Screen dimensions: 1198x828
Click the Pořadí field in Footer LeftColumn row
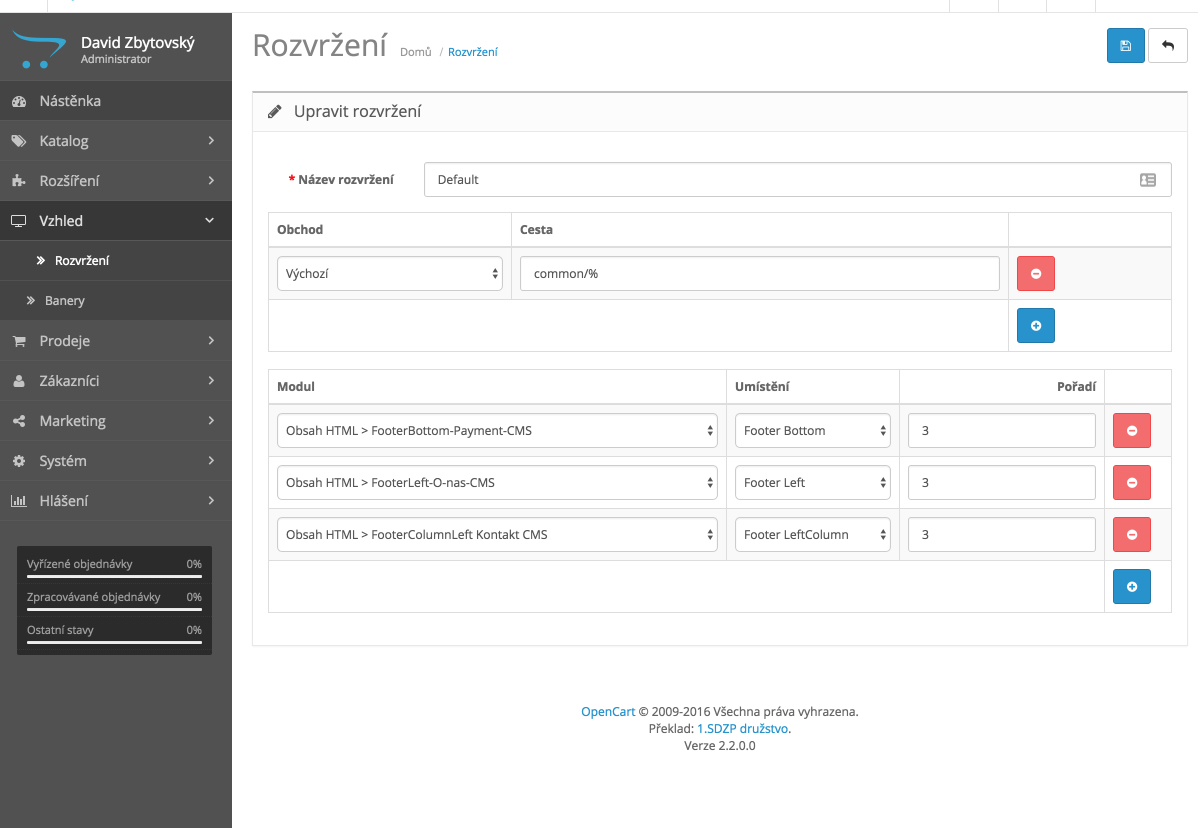click(x=1002, y=535)
